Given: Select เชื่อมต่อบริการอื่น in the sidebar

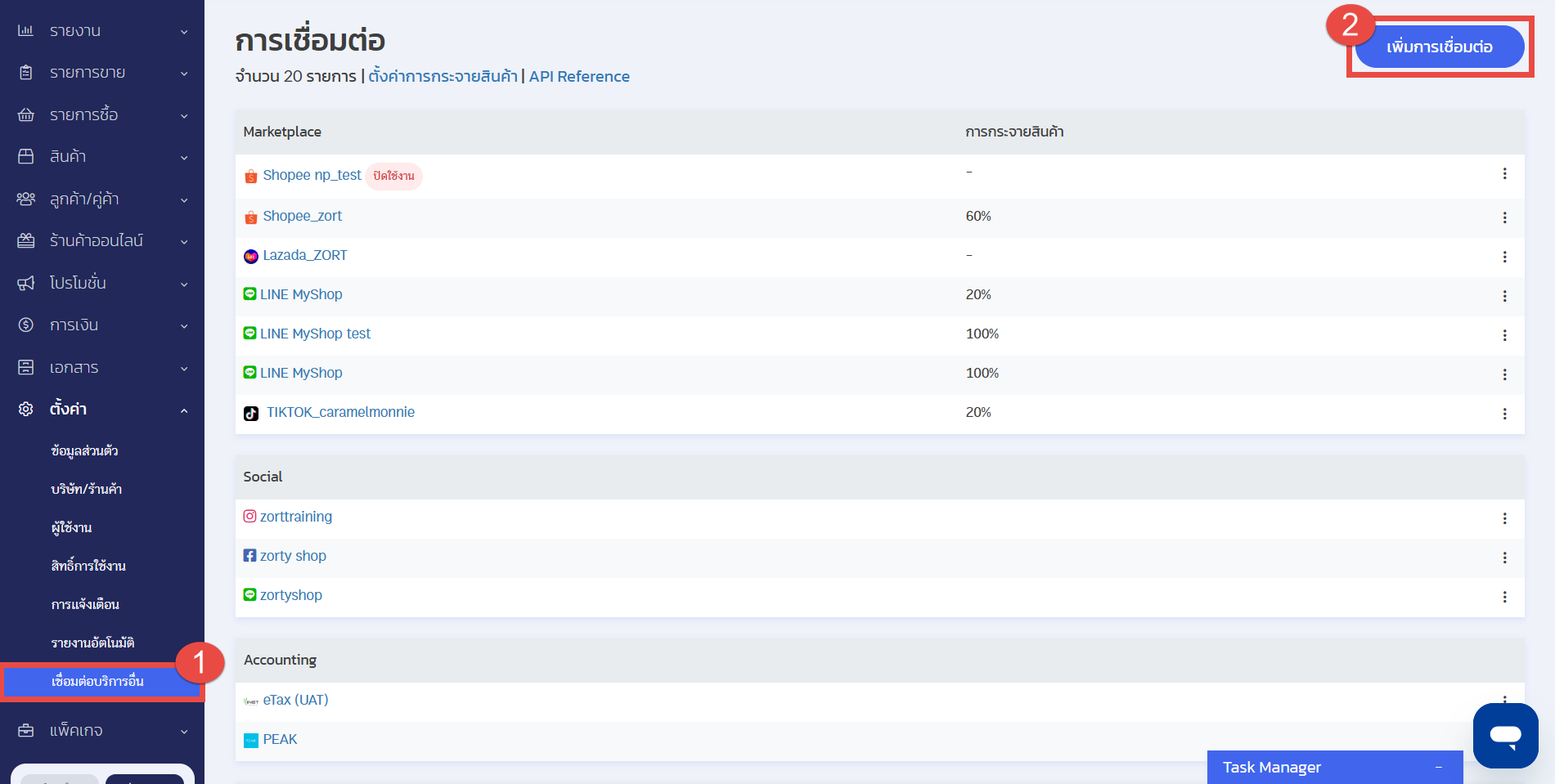Looking at the screenshot, I should coord(102,681).
